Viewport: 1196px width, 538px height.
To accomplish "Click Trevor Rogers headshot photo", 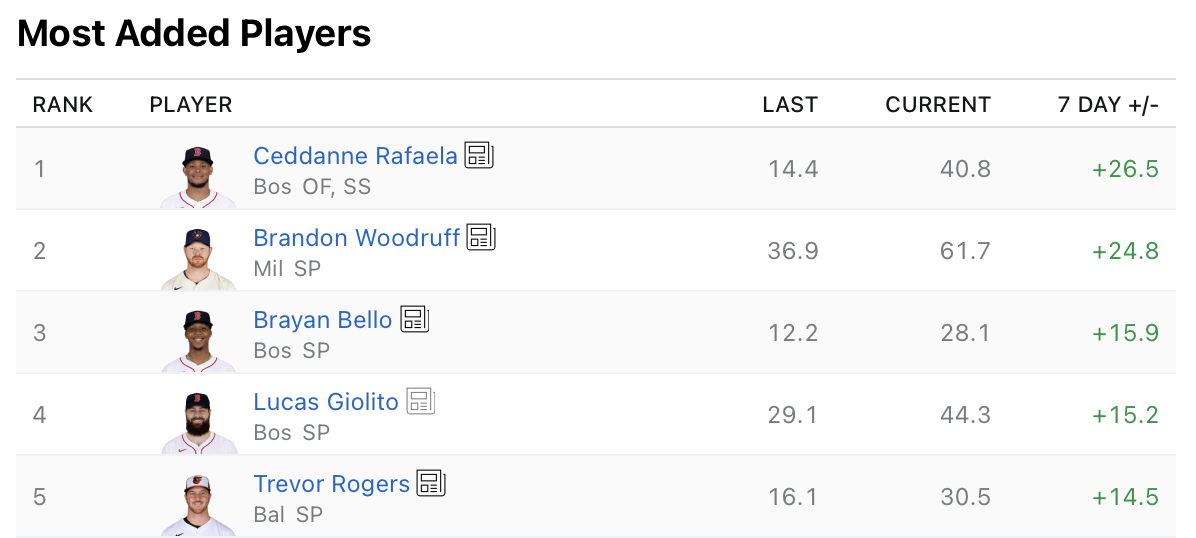I will tap(198, 504).
